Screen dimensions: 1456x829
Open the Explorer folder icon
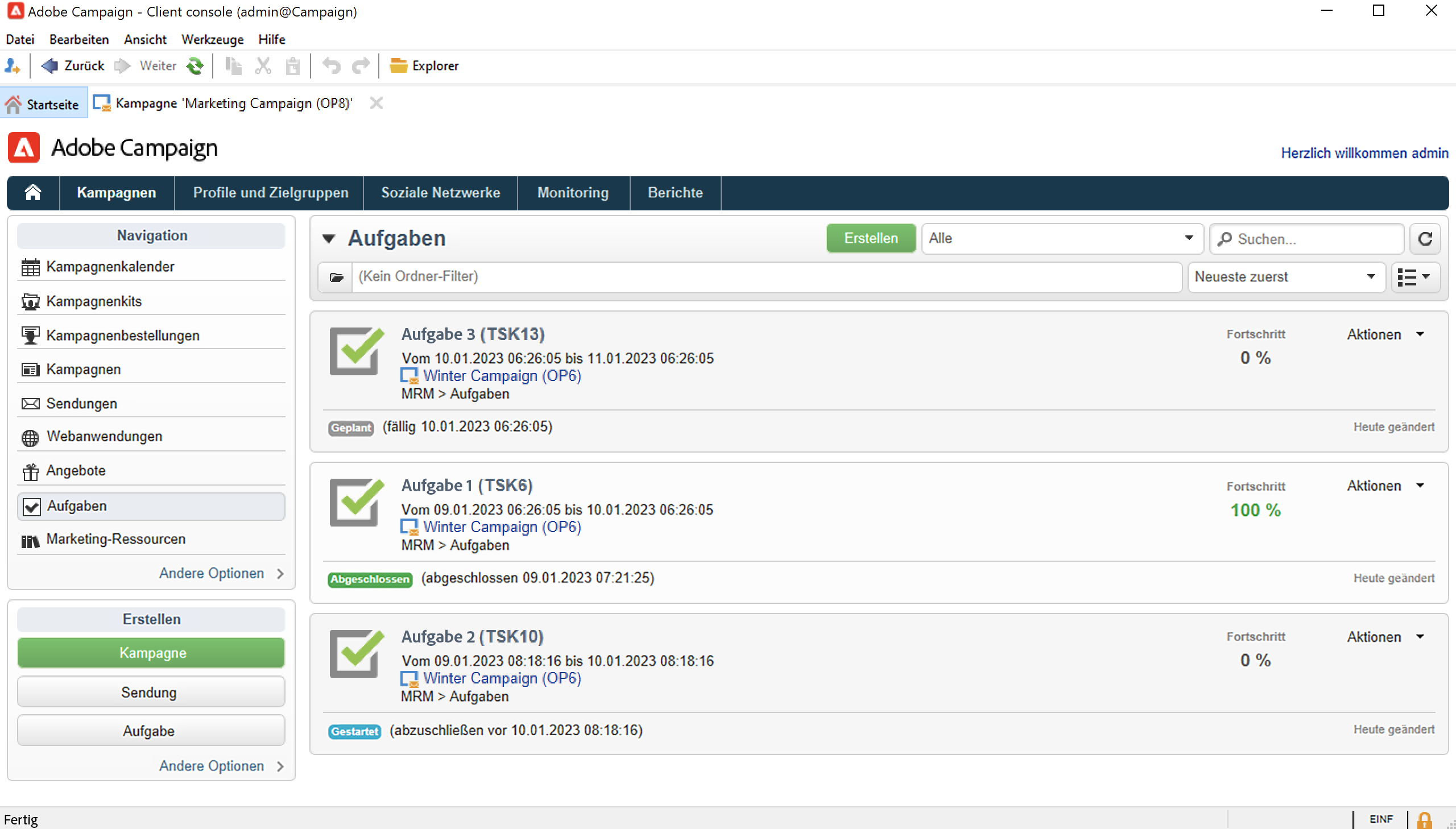398,66
